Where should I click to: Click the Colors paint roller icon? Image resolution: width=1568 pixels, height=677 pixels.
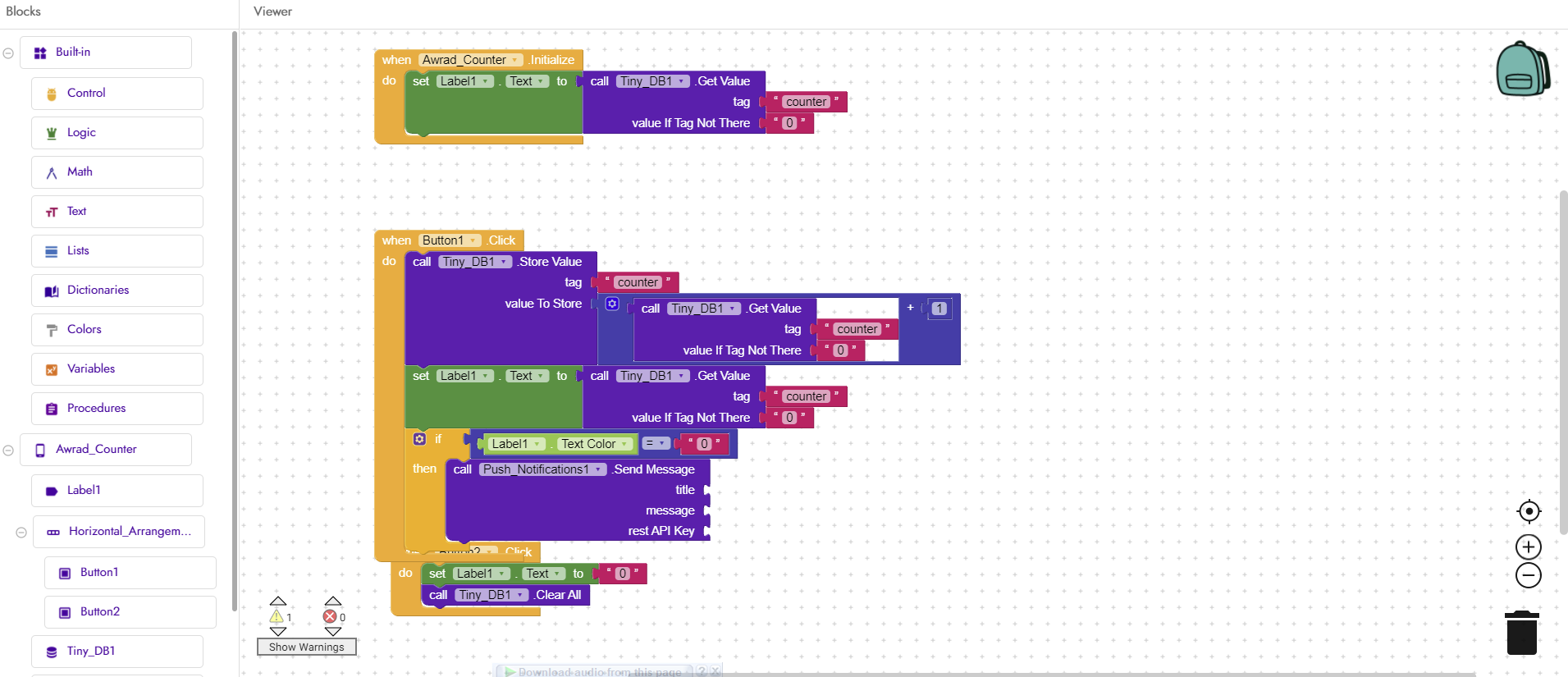[x=52, y=330]
